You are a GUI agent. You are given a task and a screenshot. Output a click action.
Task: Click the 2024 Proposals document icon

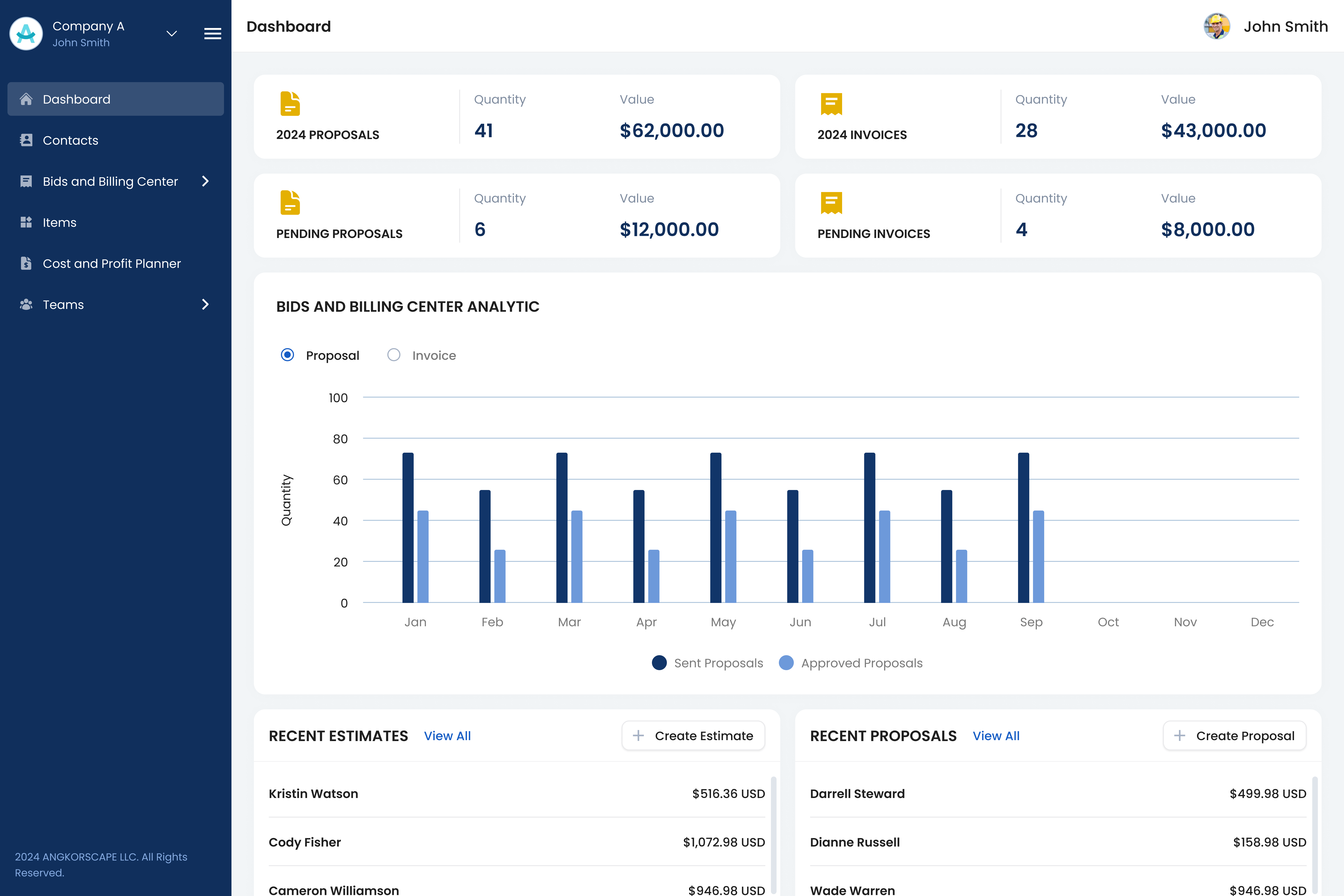click(290, 104)
